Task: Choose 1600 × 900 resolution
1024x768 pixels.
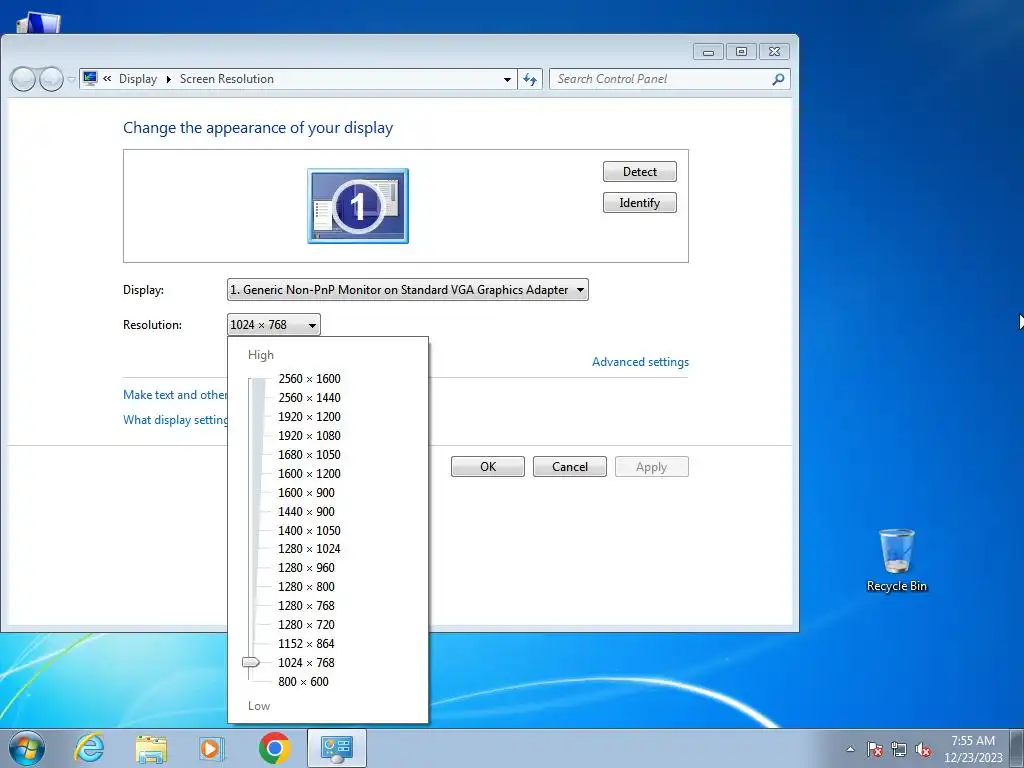Action: coord(306,492)
